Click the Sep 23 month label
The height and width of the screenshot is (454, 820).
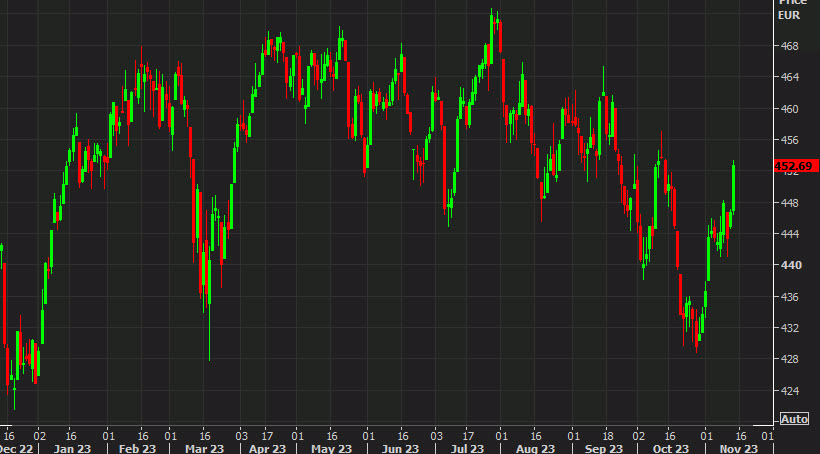603,449
